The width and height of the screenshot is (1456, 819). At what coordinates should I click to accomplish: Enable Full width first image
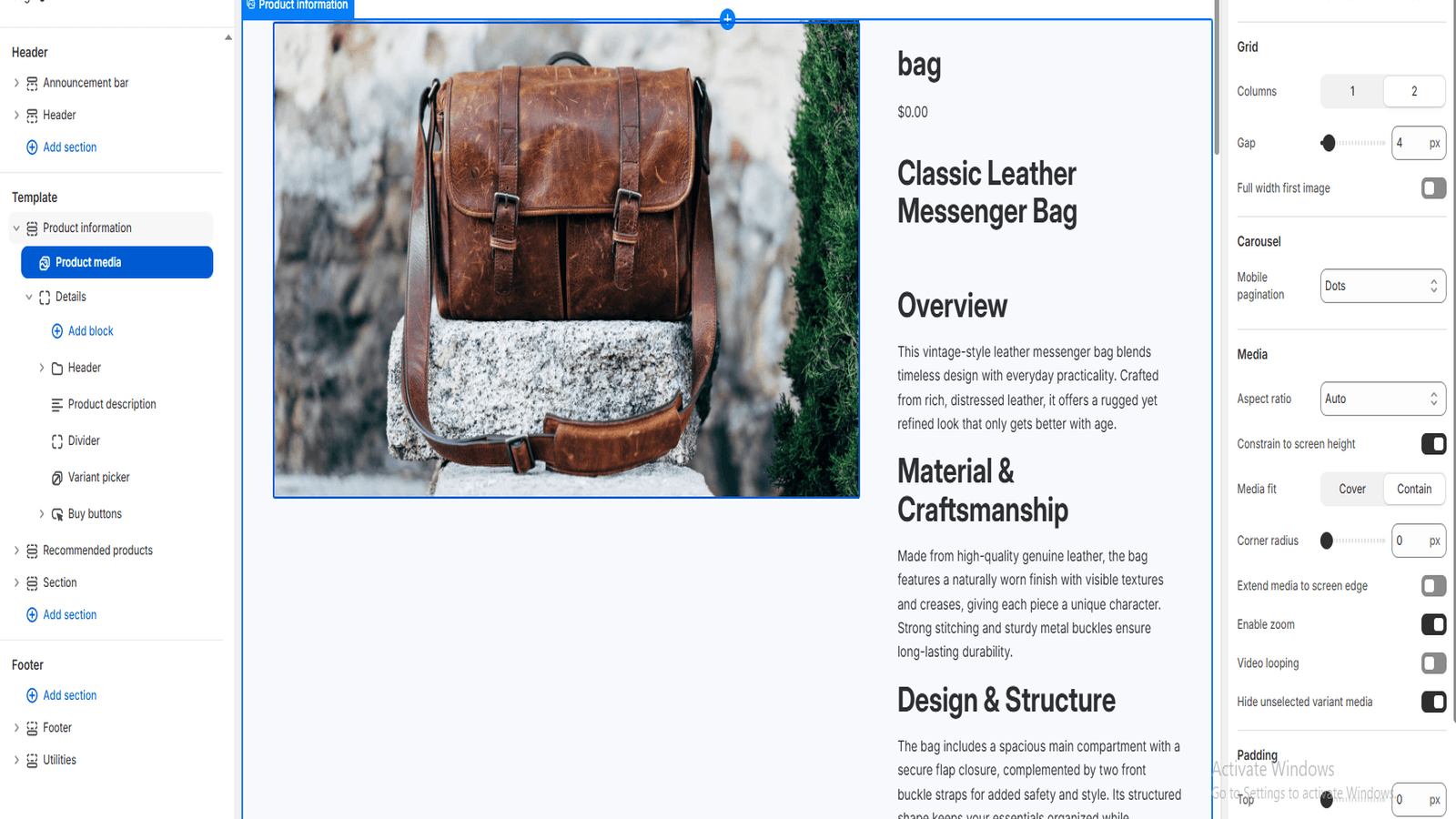(1433, 188)
